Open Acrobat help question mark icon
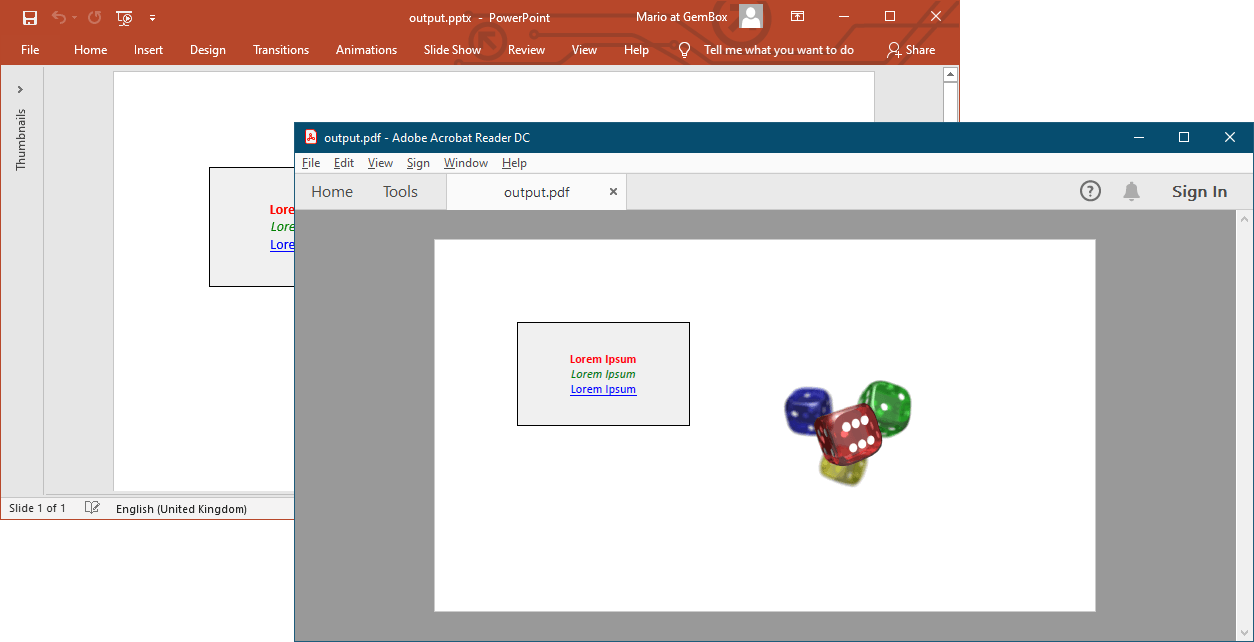The image size is (1254, 642). (1090, 191)
